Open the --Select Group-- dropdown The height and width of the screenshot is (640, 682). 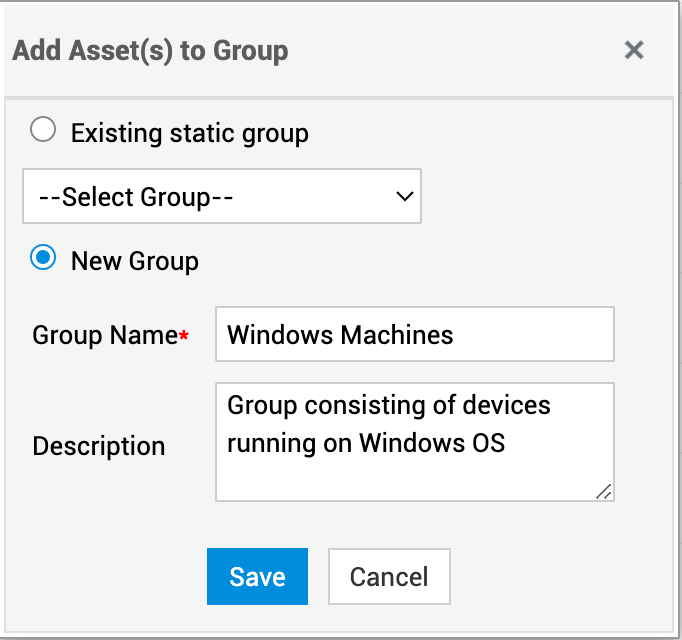tap(221, 196)
